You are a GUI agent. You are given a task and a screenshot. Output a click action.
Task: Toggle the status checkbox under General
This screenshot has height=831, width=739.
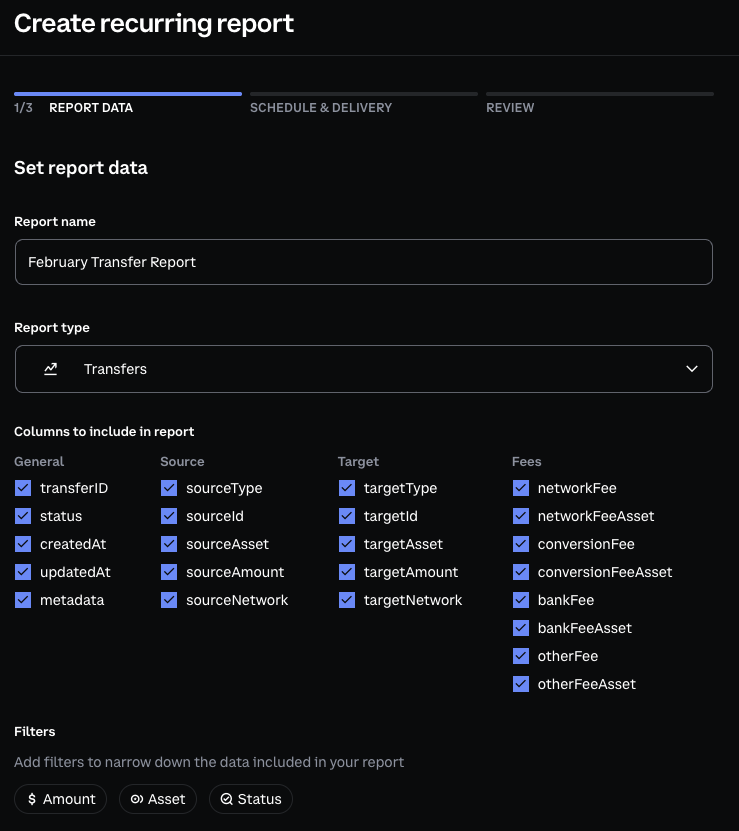coord(23,516)
